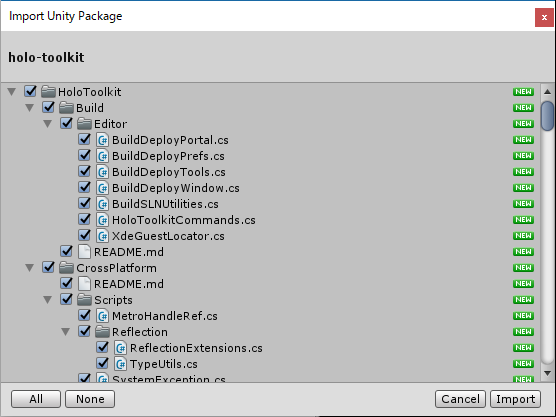Select the Reflection folder label
The height and width of the screenshot is (417, 556).
[x=140, y=332]
